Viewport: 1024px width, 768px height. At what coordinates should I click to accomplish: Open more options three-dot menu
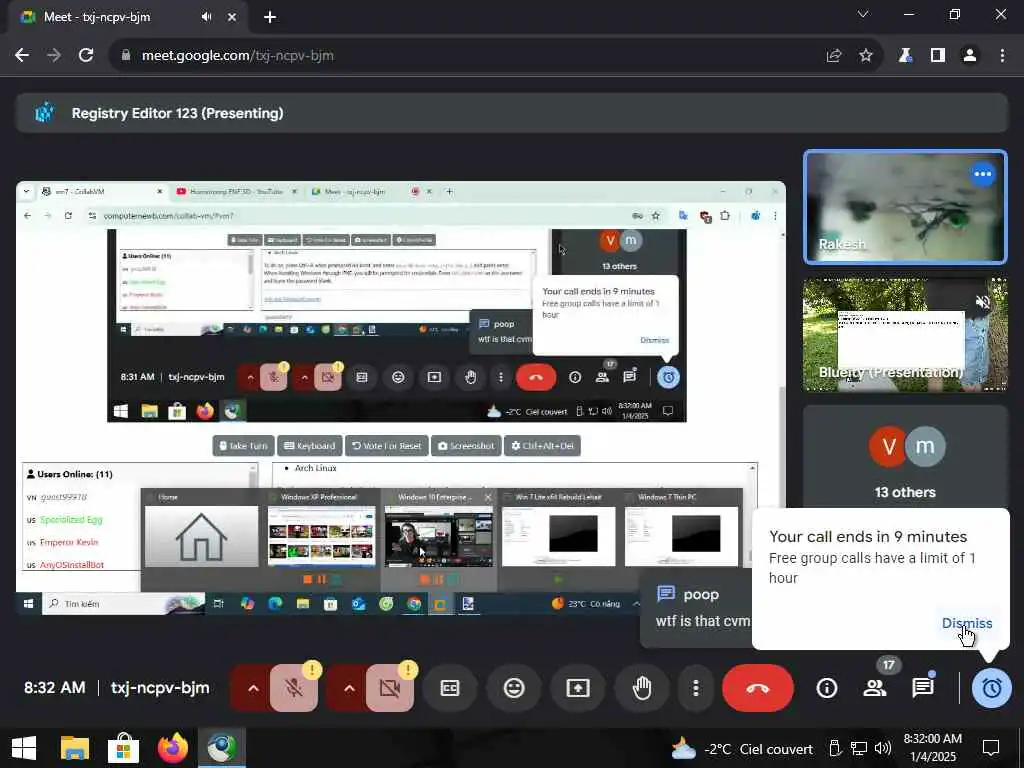click(x=696, y=688)
